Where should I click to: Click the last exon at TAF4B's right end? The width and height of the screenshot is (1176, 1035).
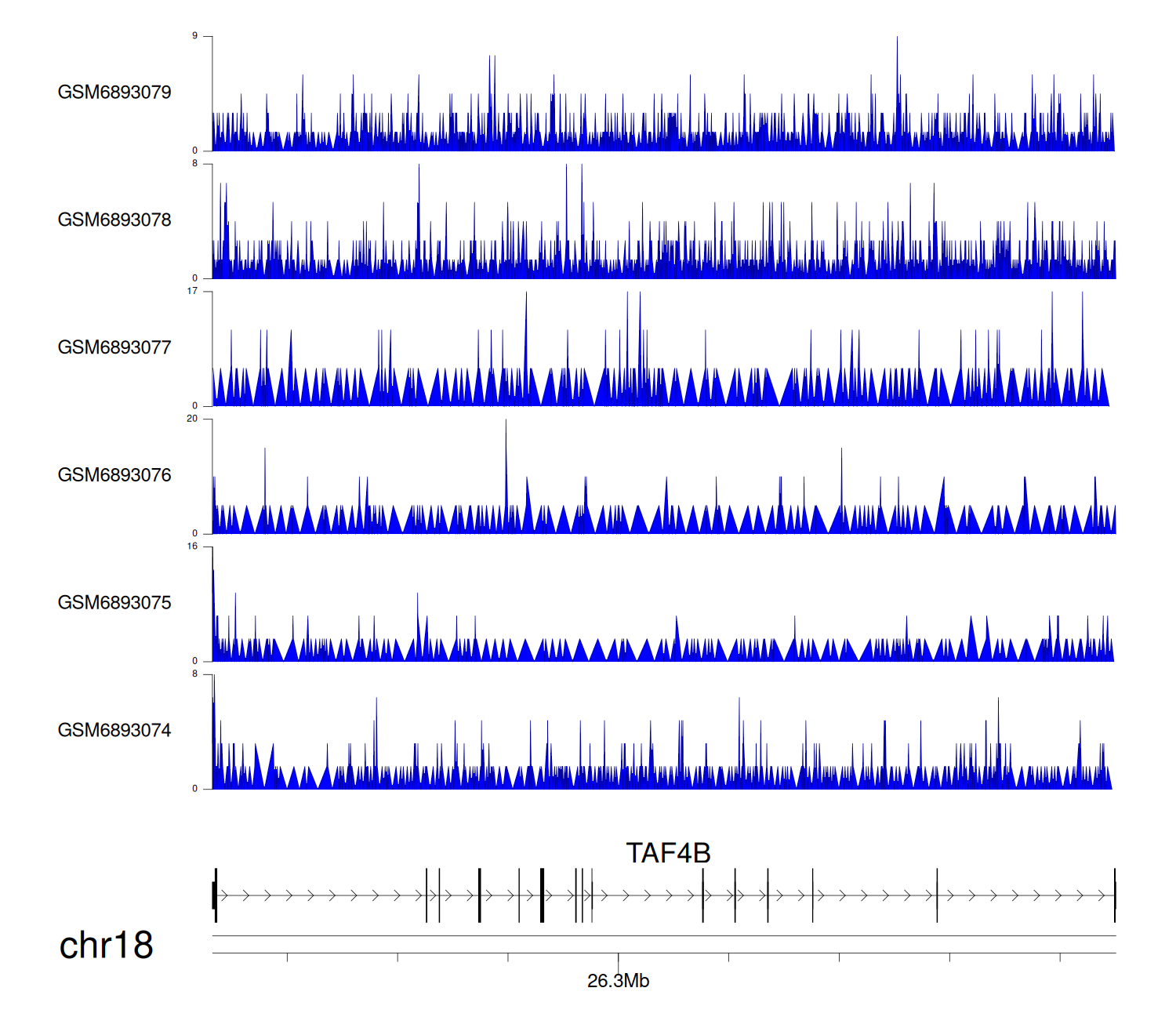(x=1114, y=895)
